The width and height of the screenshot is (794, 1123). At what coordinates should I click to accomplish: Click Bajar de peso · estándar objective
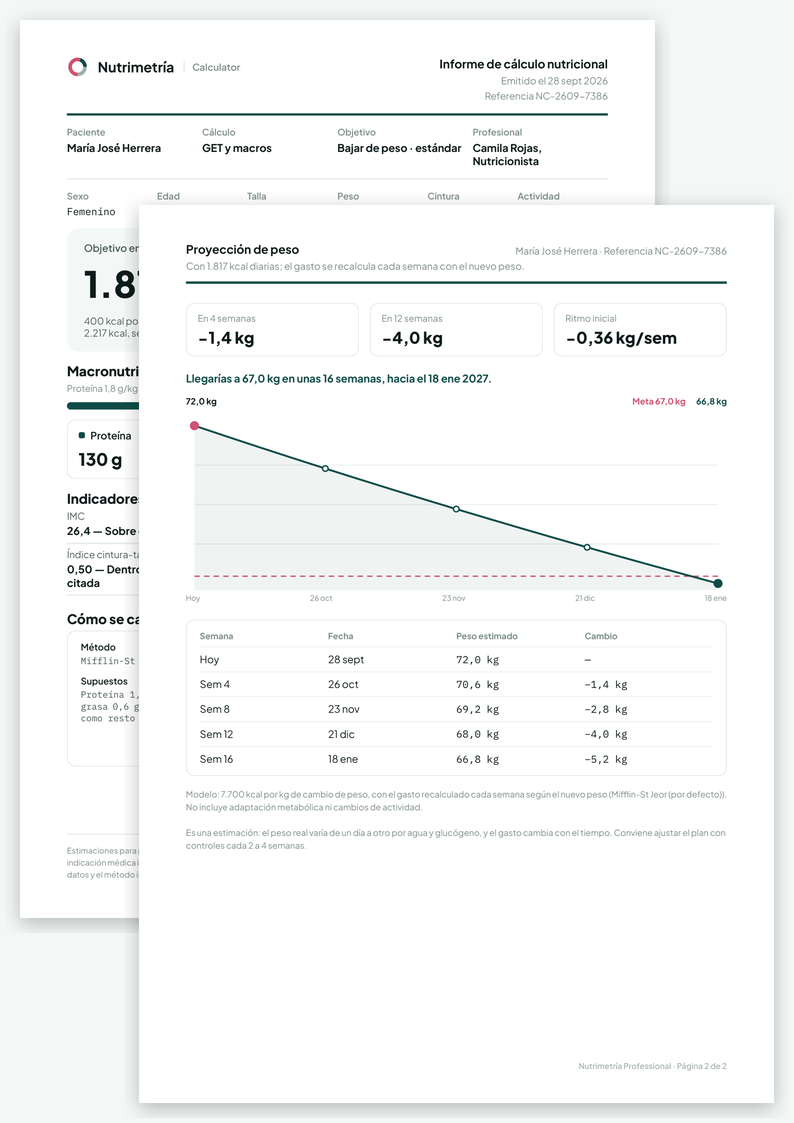[400, 148]
